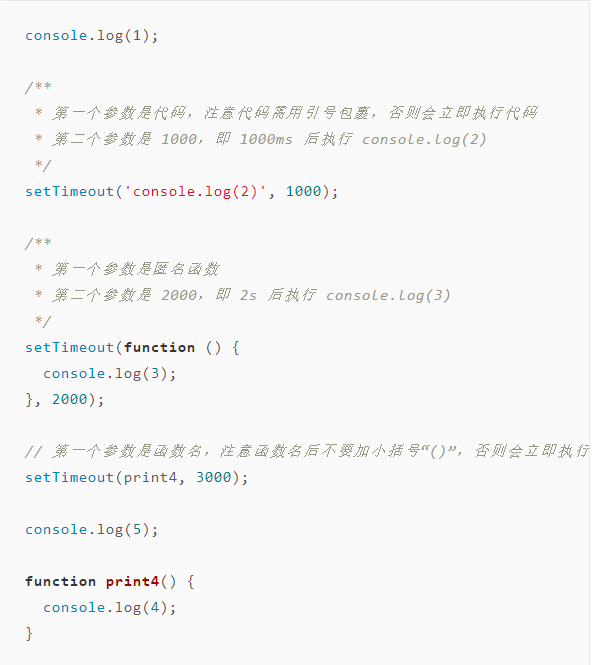Click the first setTimeout keyword
This screenshot has width=596, height=665.
coord(70,192)
